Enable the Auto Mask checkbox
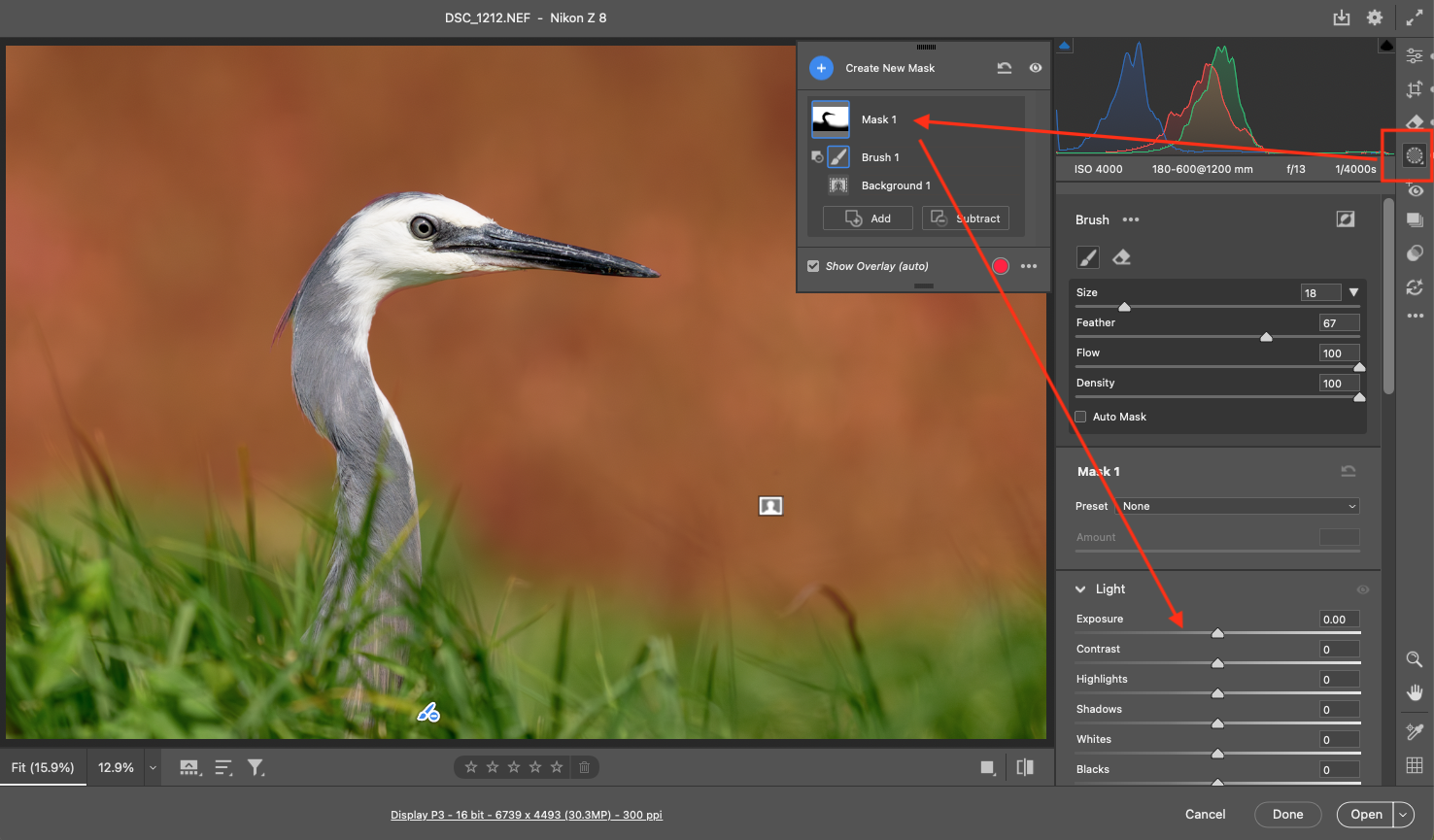Viewport: 1434px width, 840px height. [1080, 417]
